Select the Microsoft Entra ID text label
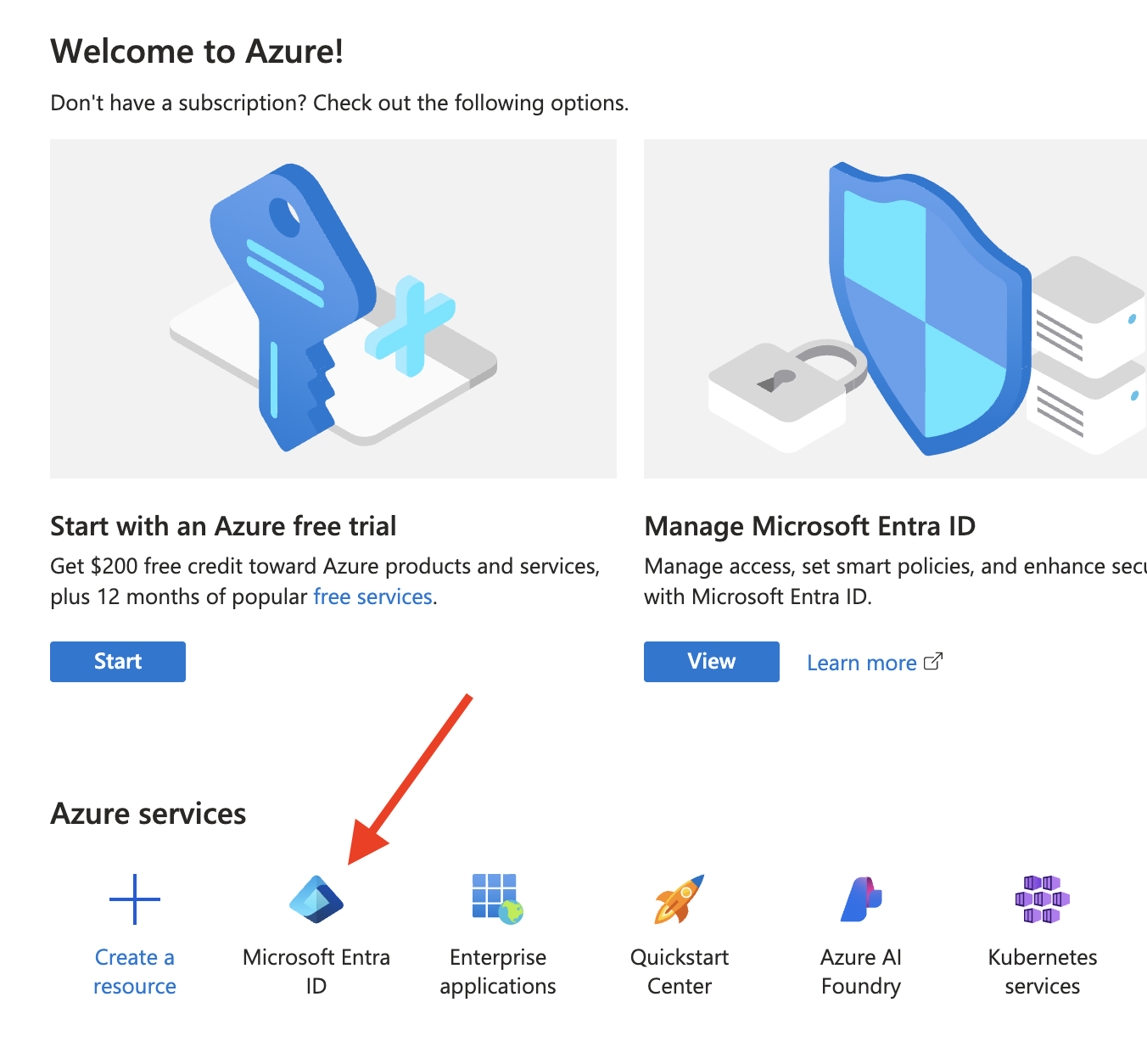The height and width of the screenshot is (1064, 1147). tap(316, 972)
